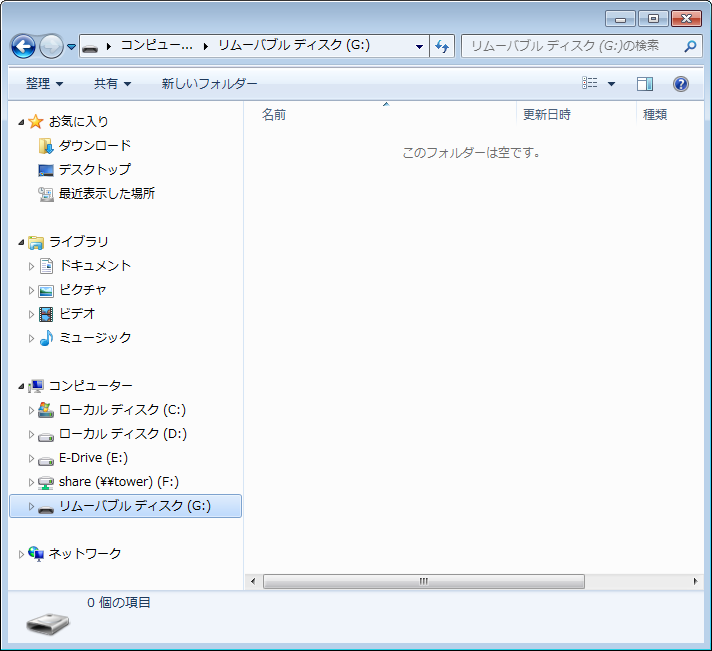Select お気に入り star icon

(35, 121)
